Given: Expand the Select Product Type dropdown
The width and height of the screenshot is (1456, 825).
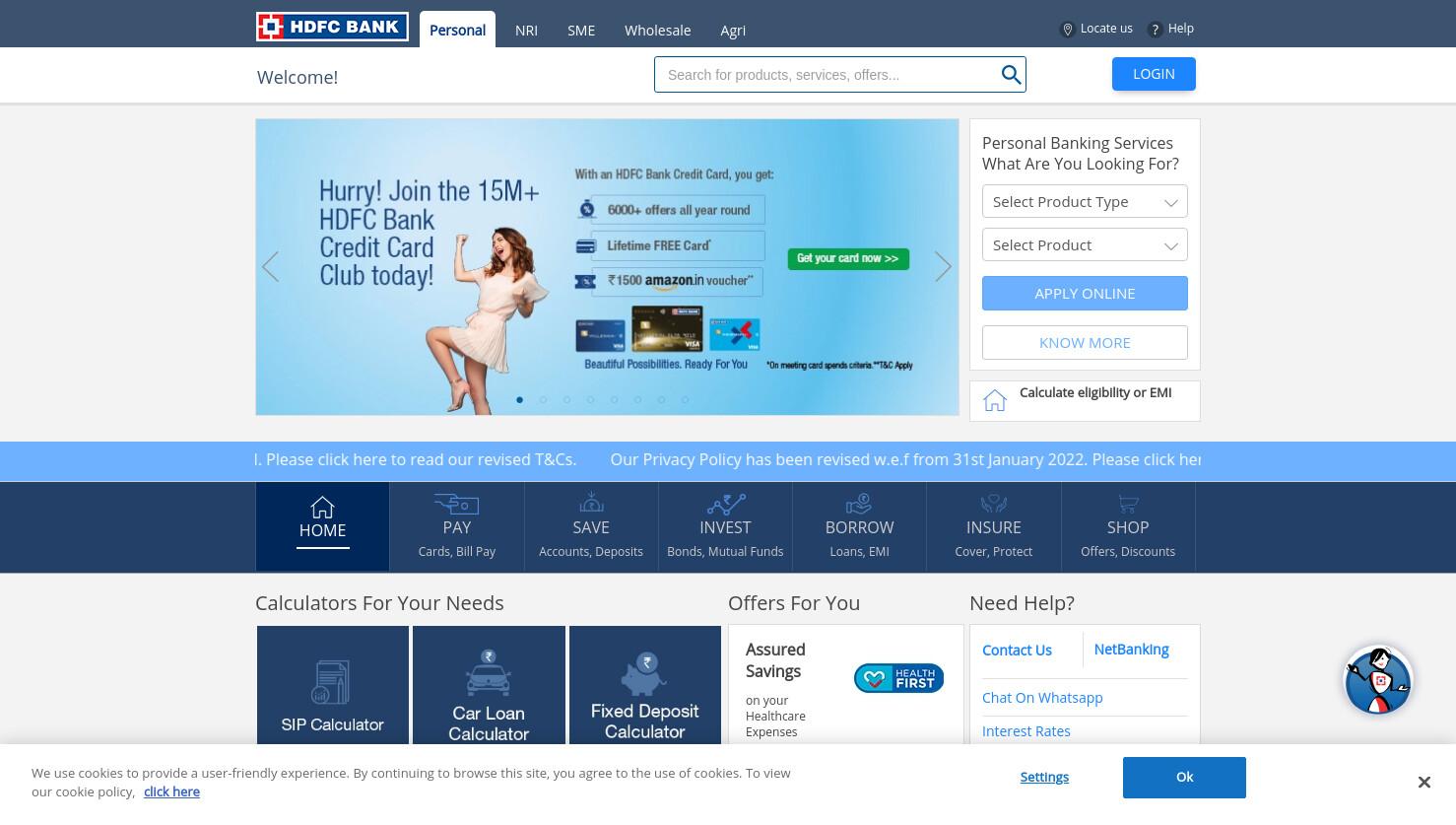Looking at the screenshot, I should coord(1085,202).
